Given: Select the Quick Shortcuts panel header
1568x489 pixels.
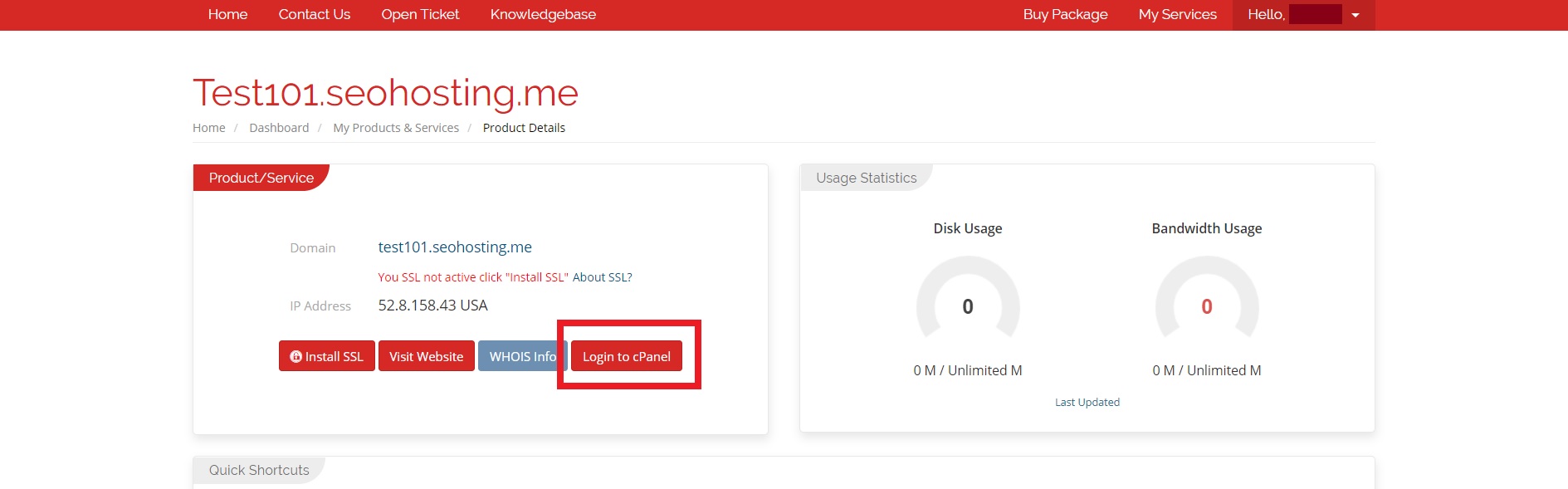Looking at the screenshot, I should 259,470.
